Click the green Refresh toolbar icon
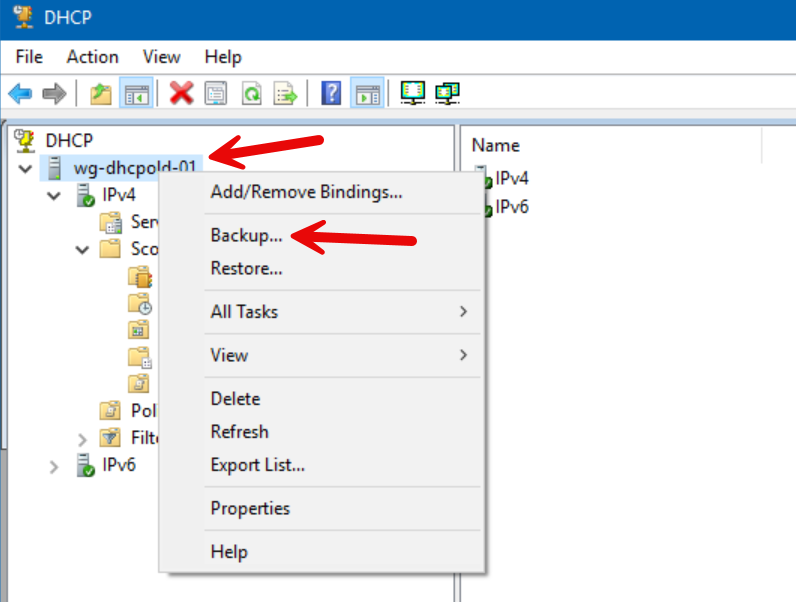 point(252,93)
